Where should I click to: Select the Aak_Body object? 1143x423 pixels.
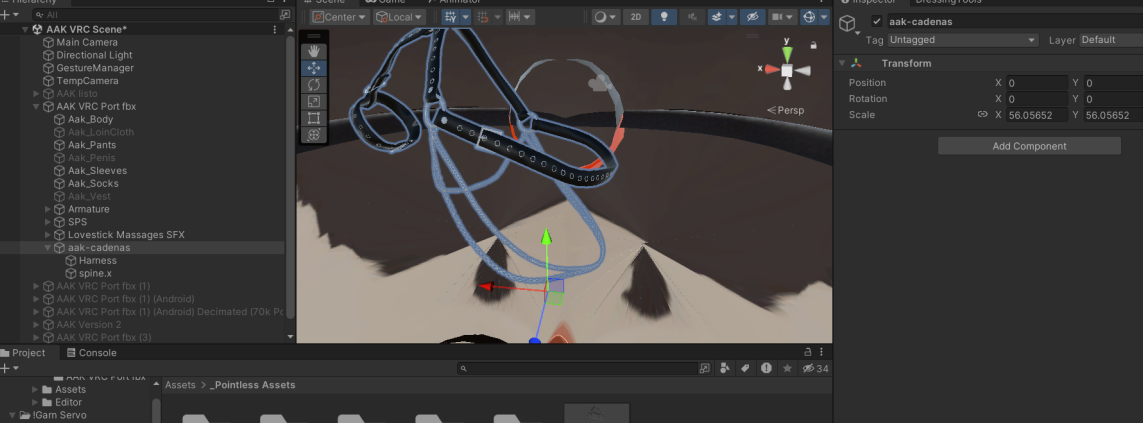pos(90,119)
